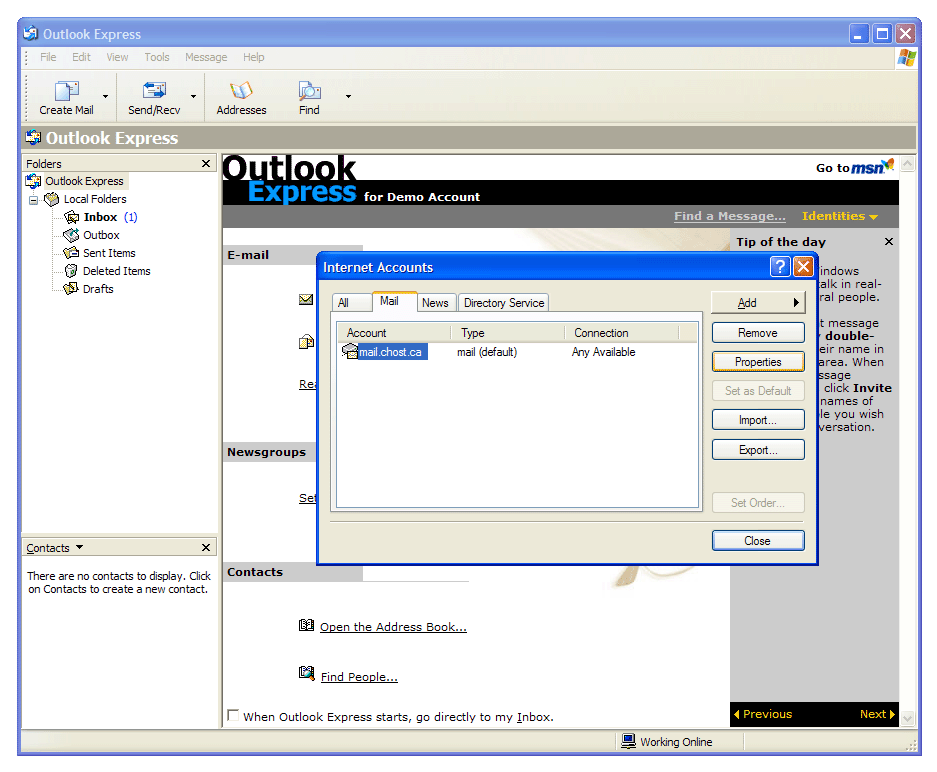Screen dimensions: 937x772
Task: Click the Working Online status icon
Action: point(628,742)
